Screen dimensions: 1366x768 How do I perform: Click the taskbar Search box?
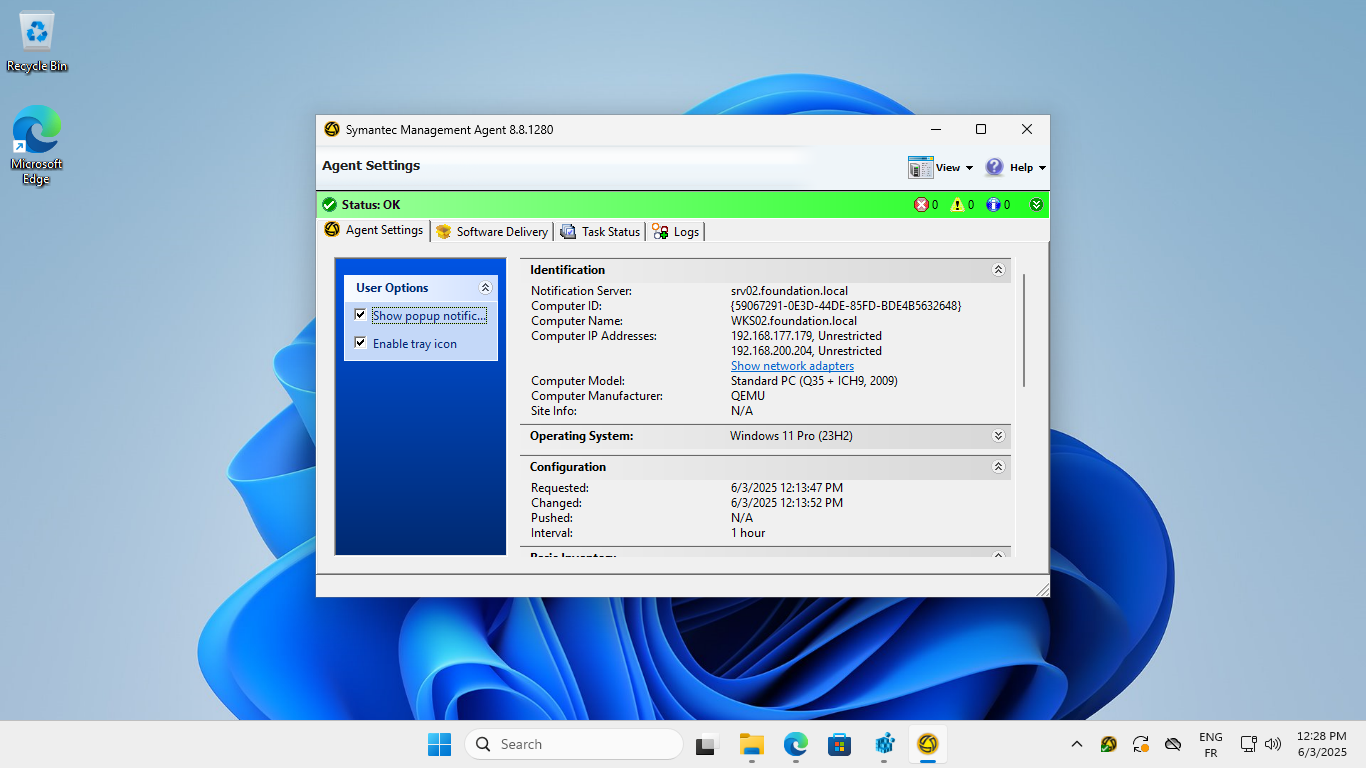pyautogui.click(x=574, y=744)
